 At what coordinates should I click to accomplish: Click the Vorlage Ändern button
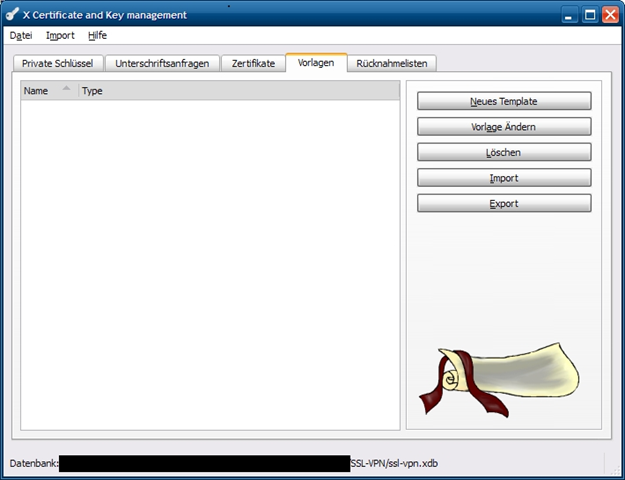504,127
